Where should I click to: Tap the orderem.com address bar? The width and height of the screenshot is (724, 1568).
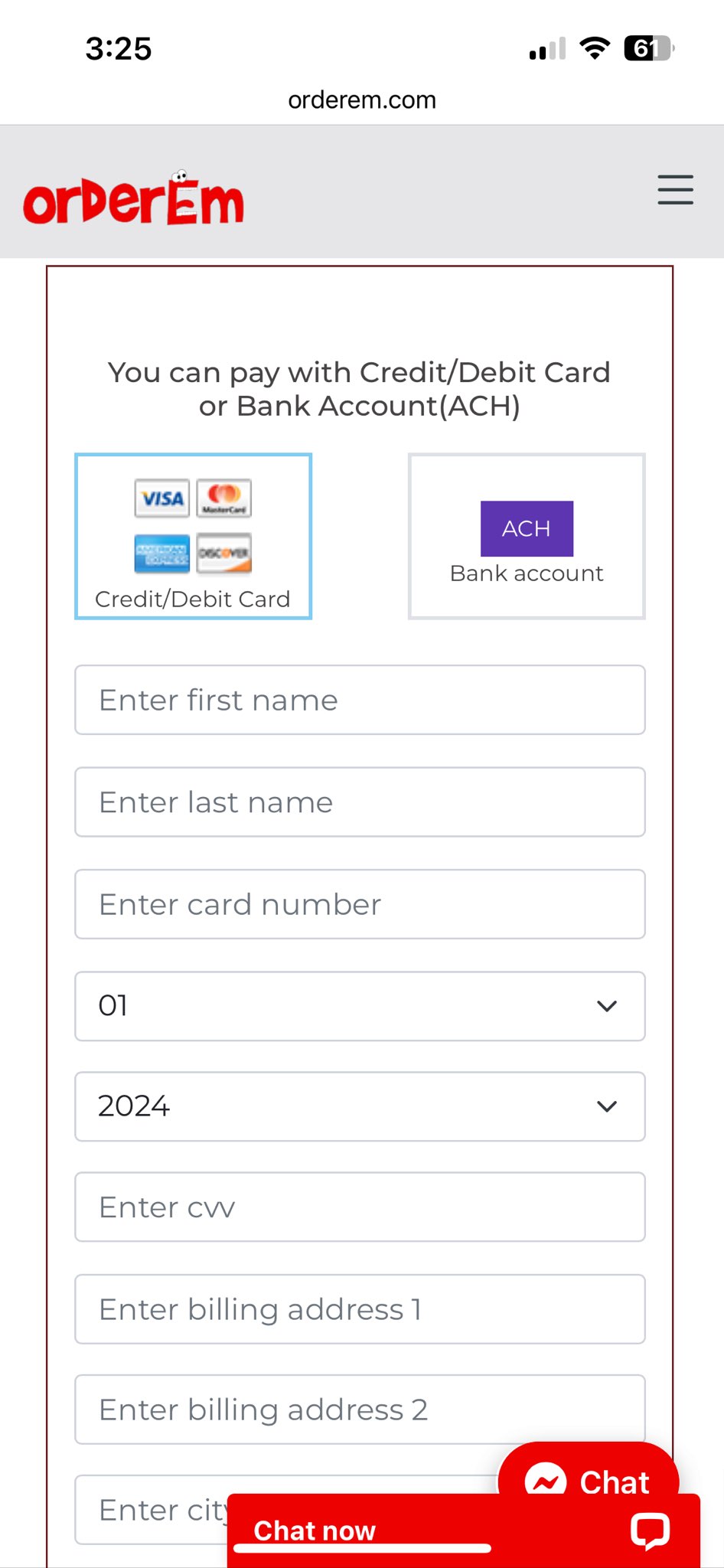click(x=362, y=100)
